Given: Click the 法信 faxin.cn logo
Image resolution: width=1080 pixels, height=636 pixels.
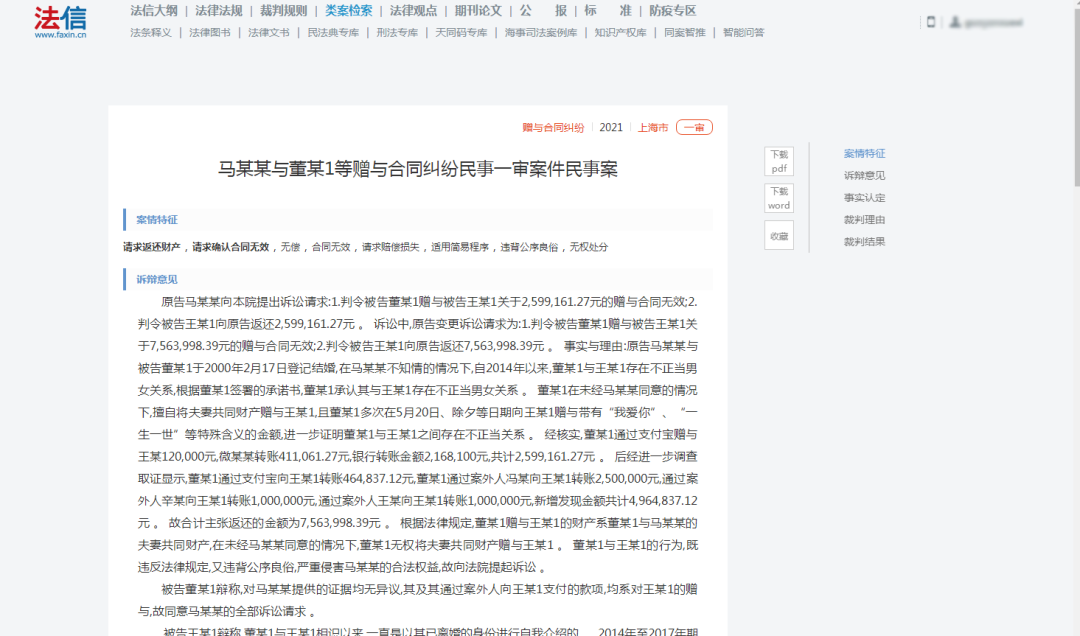Looking at the screenshot, I should [61, 22].
